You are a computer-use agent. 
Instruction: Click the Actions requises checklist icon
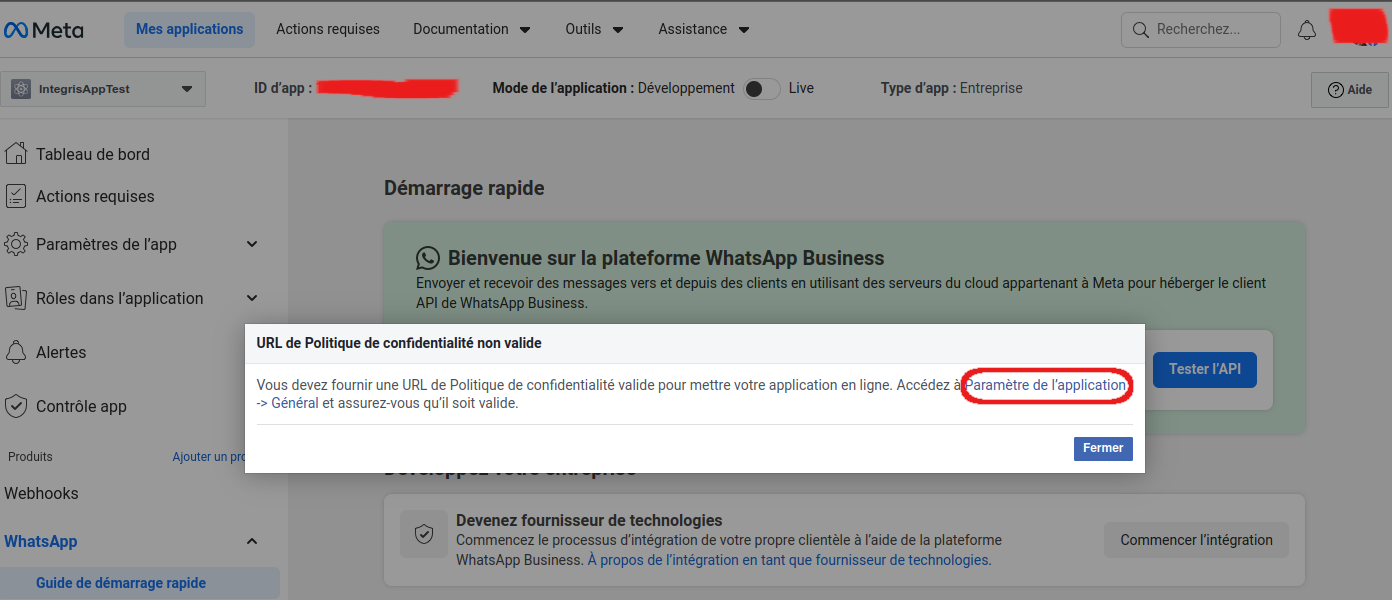15,196
